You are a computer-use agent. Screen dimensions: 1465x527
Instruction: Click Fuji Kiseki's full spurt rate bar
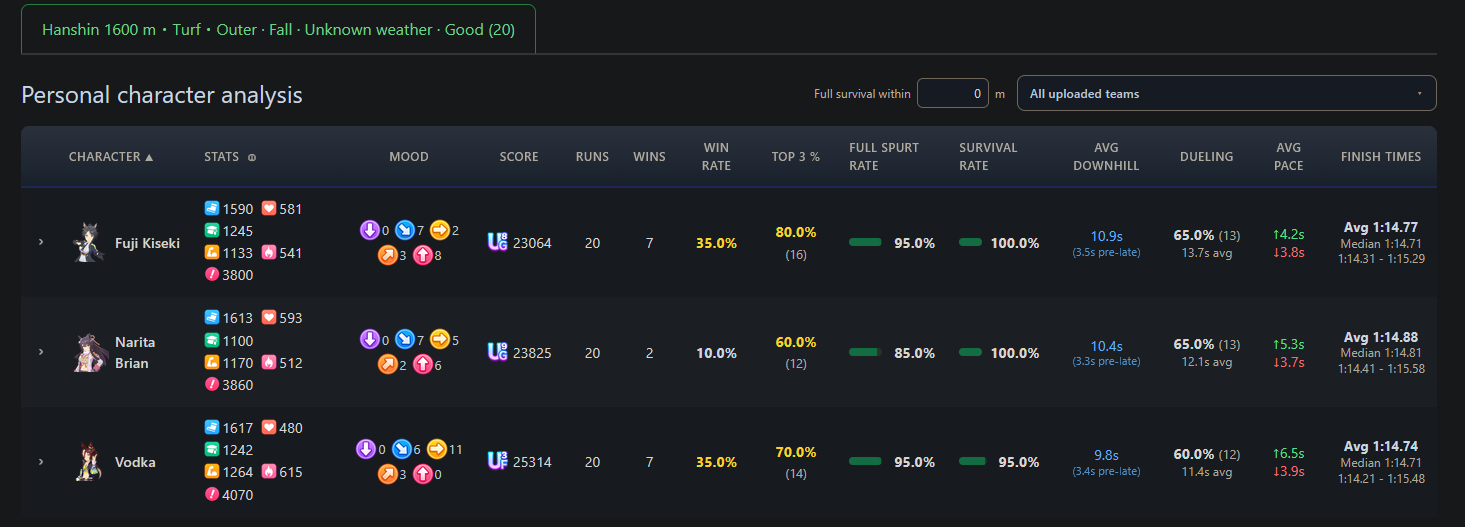click(x=865, y=243)
